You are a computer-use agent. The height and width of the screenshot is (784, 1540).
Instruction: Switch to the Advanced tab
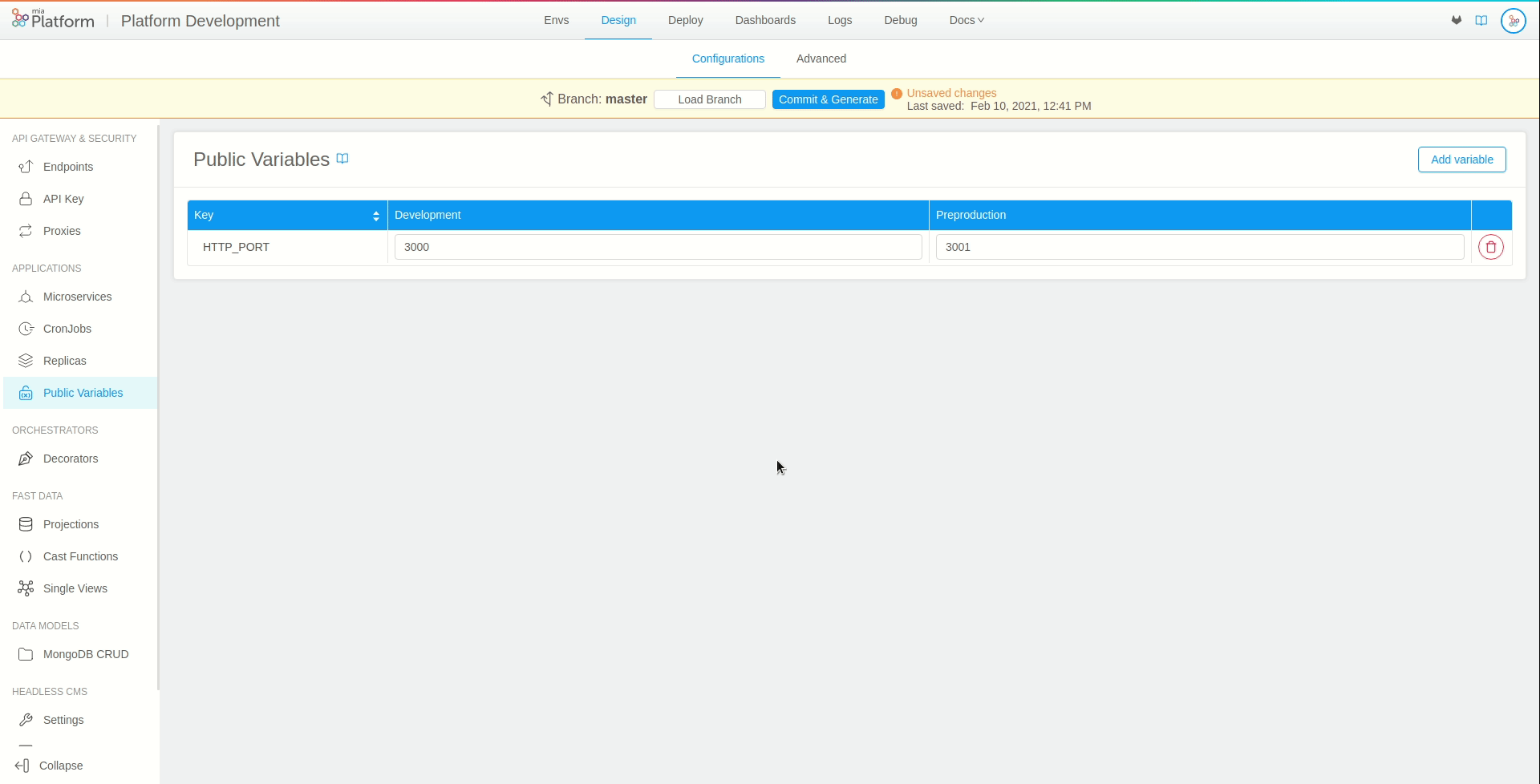[821, 59]
